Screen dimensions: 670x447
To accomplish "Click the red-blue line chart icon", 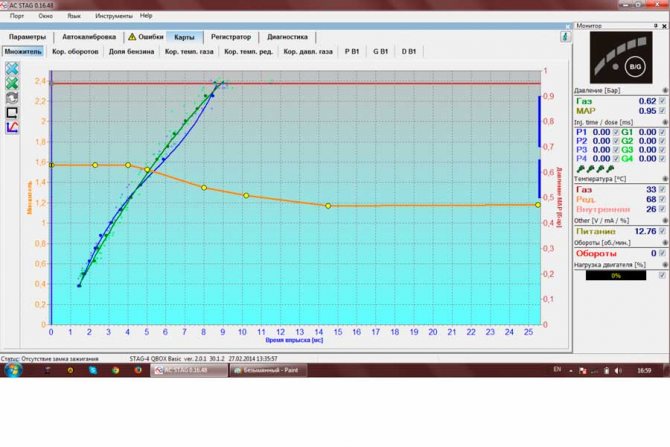I will pyautogui.click(x=12, y=127).
